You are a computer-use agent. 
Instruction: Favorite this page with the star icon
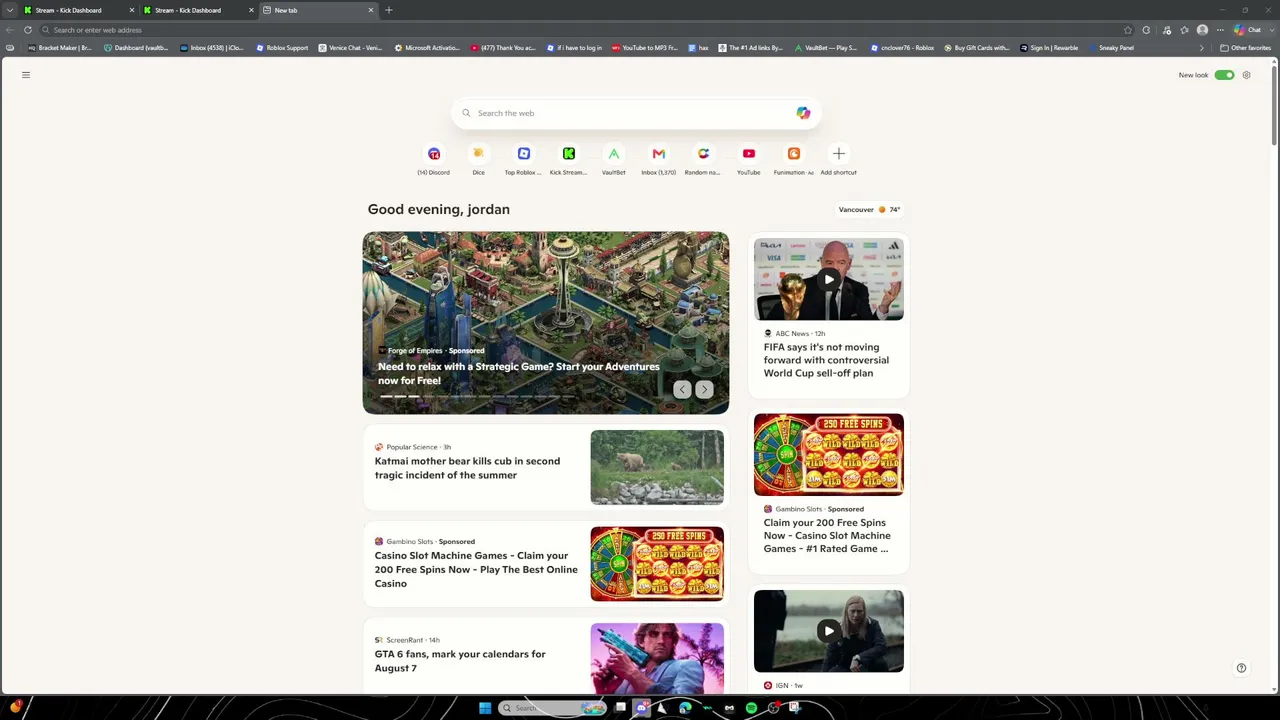1128,30
